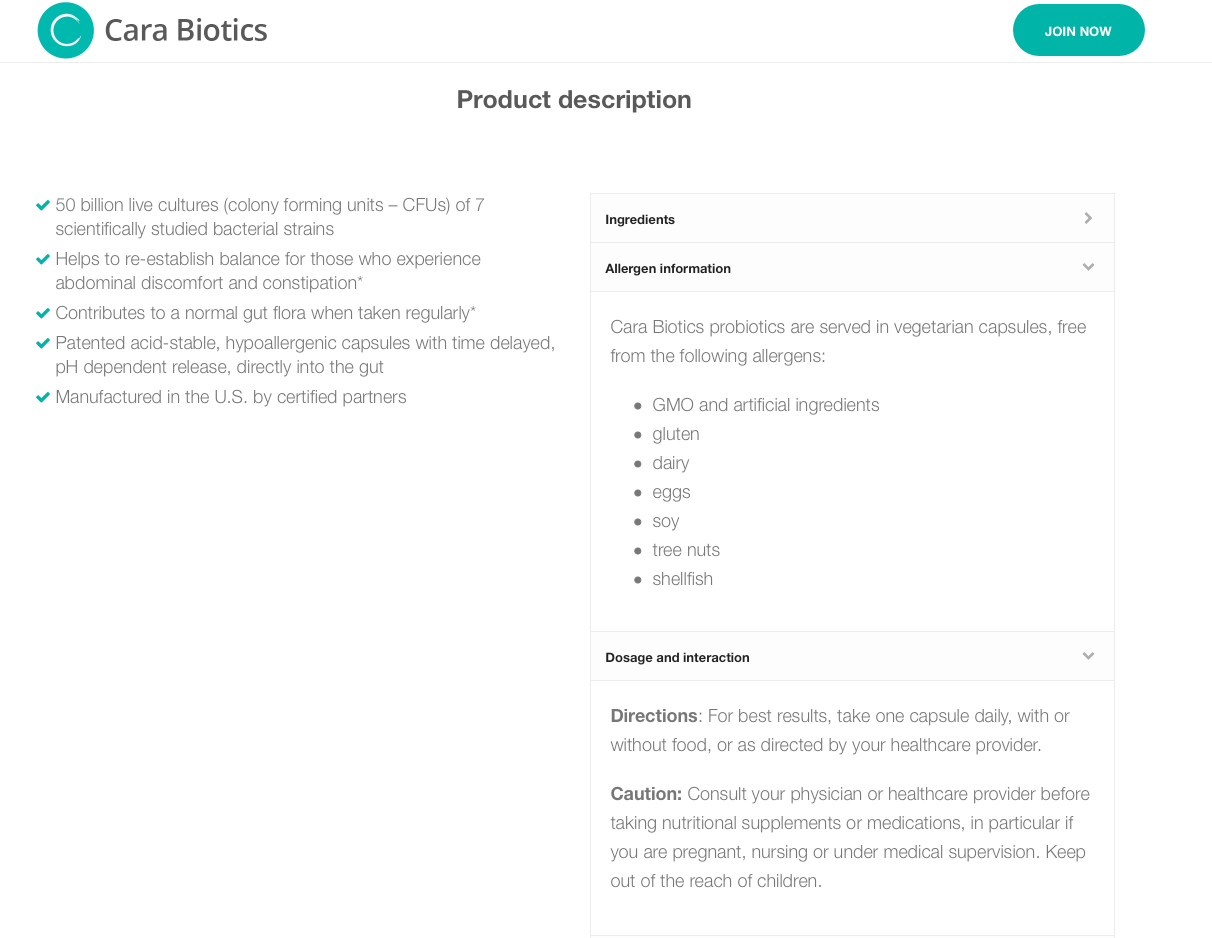This screenshot has width=1212, height=938.
Task: Select the Dosage and interaction header
Action: point(677,657)
